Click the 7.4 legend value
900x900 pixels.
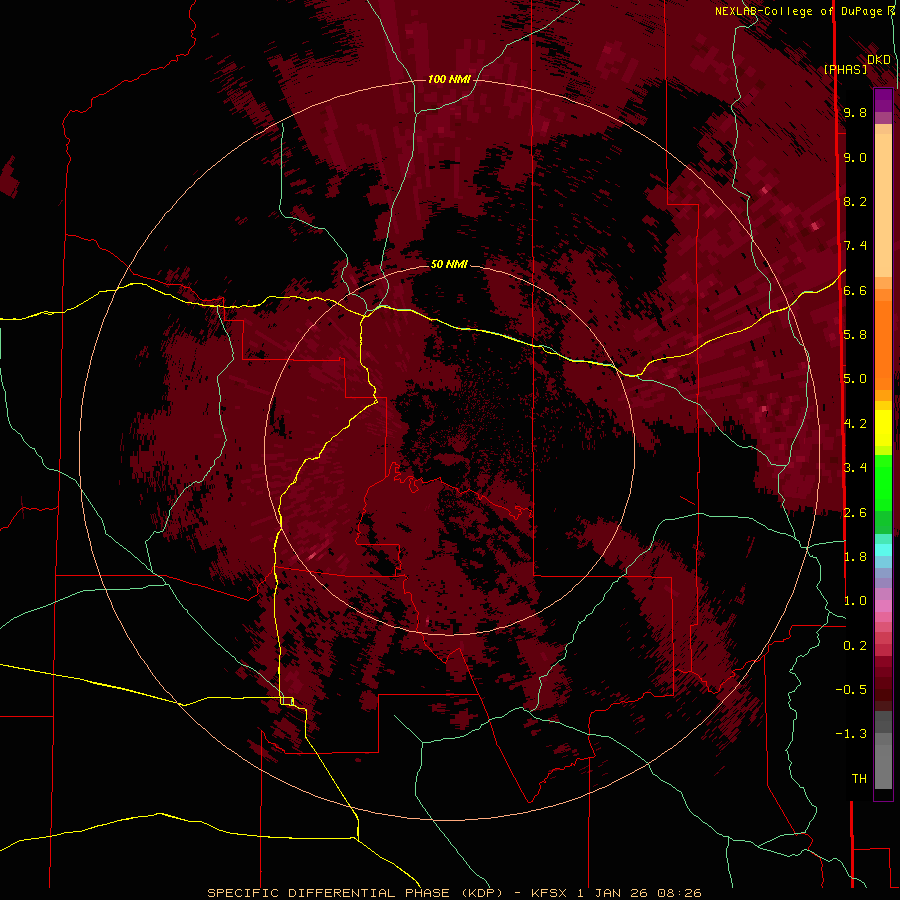pyautogui.click(x=855, y=246)
